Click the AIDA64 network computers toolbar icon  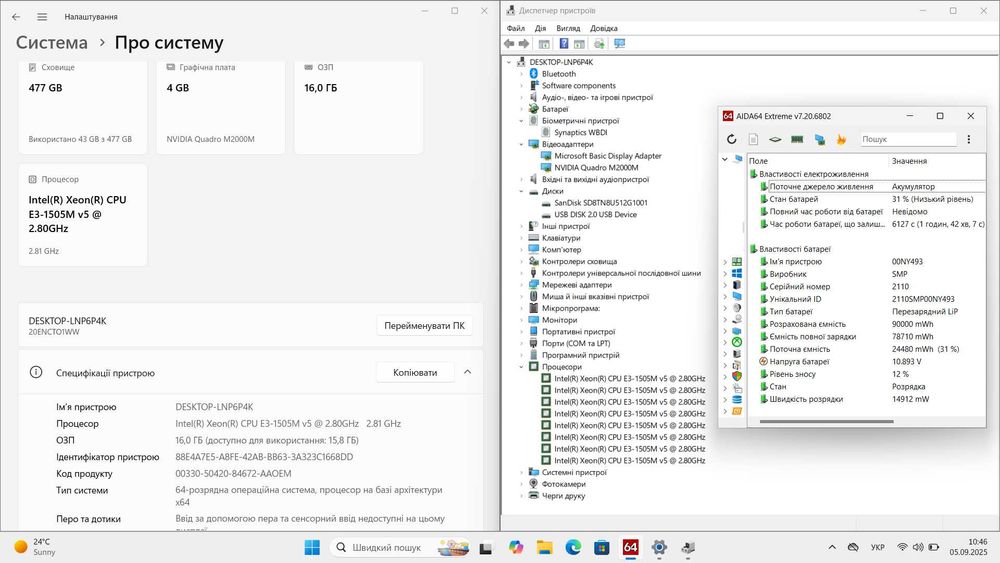pos(820,139)
